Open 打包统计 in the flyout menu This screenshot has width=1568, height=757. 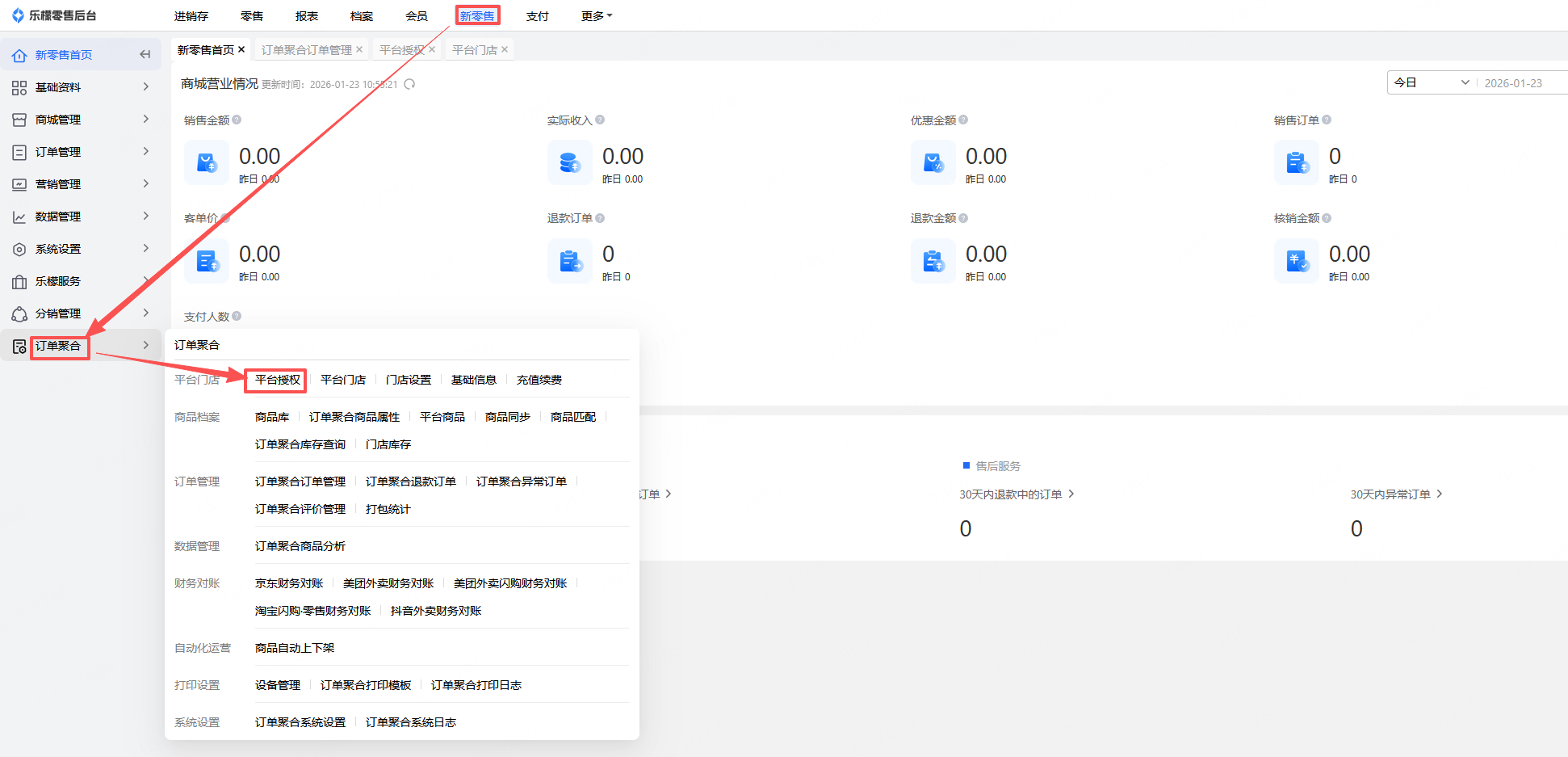[388, 509]
